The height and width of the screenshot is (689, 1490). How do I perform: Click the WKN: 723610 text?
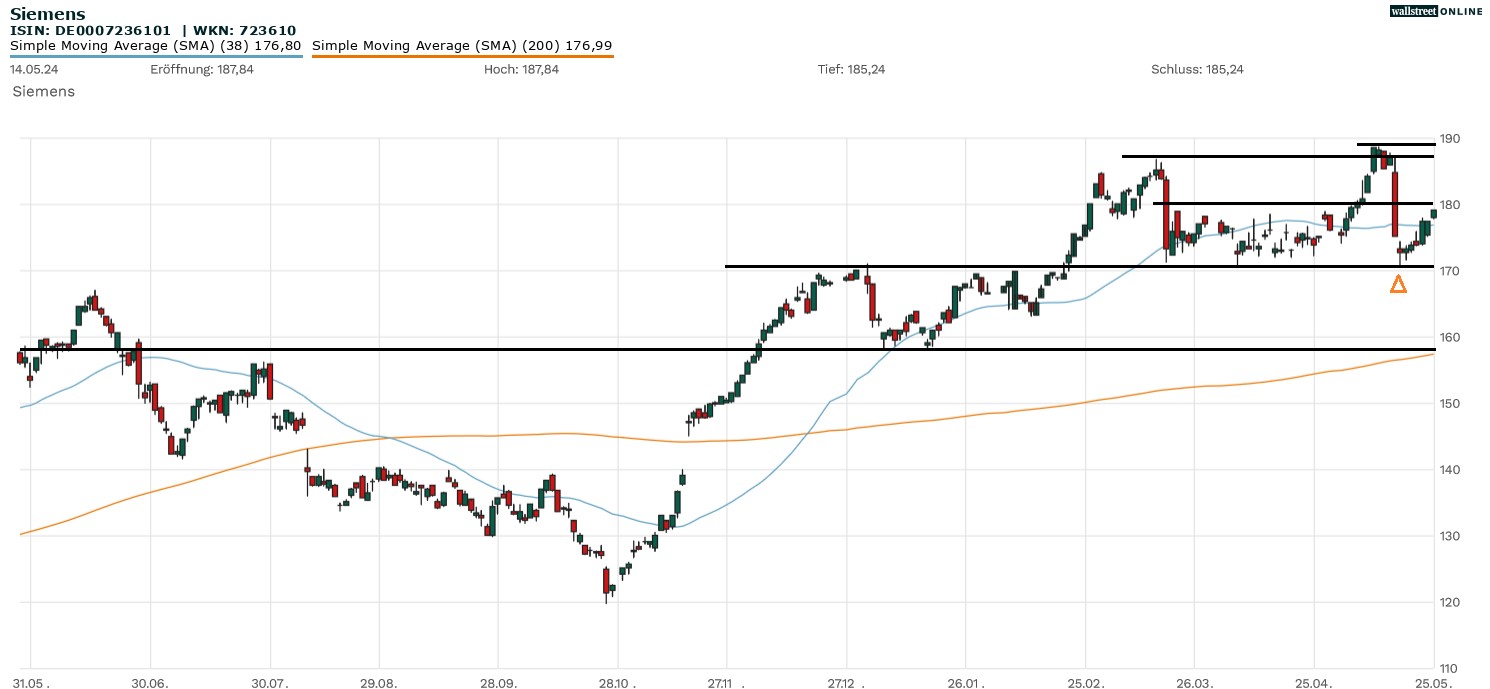[244, 31]
